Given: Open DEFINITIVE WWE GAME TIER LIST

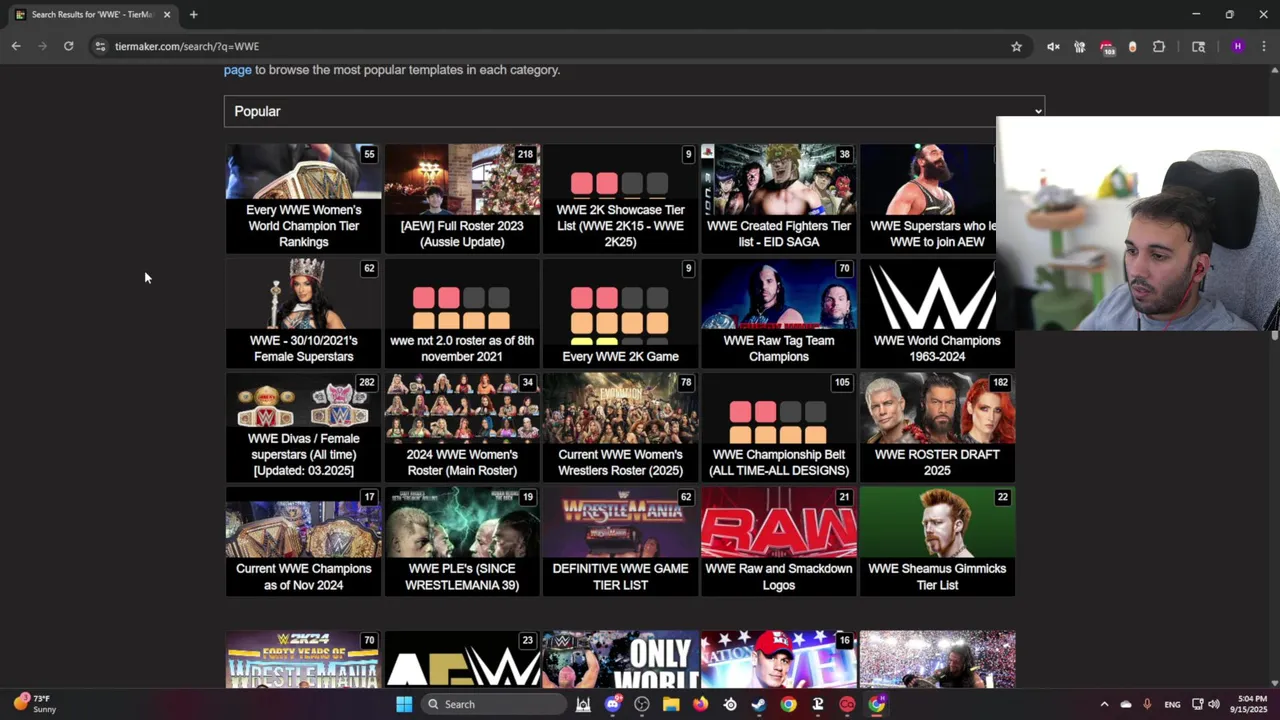Looking at the screenshot, I should tap(620, 541).
